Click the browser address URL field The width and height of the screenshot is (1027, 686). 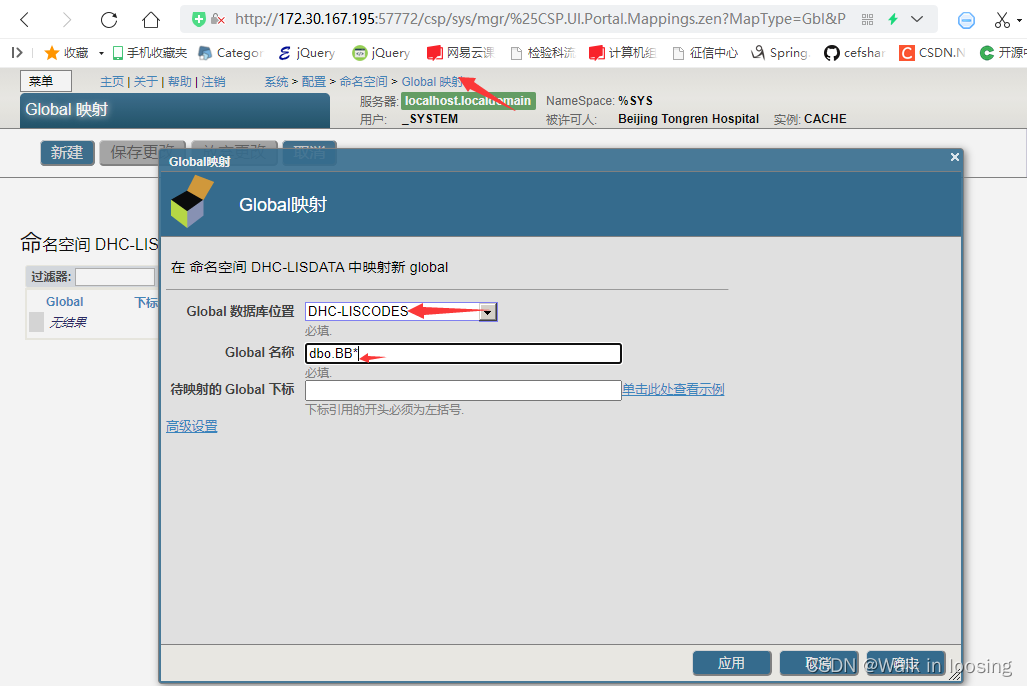click(x=540, y=19)
